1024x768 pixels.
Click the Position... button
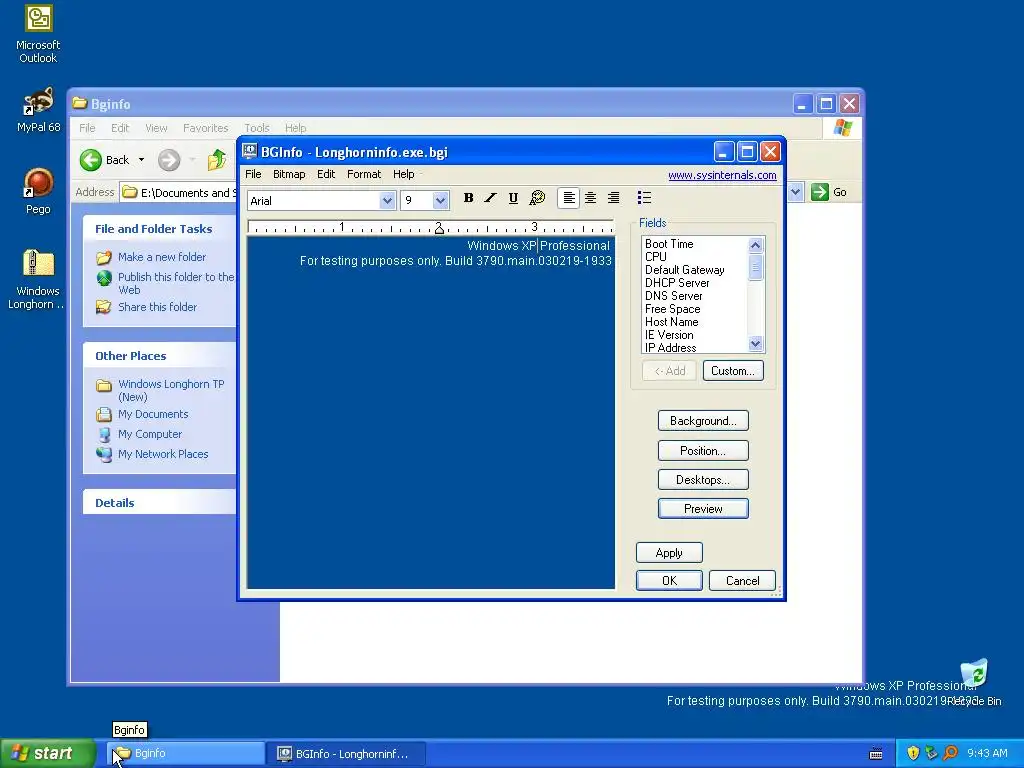tap(703, 451)
